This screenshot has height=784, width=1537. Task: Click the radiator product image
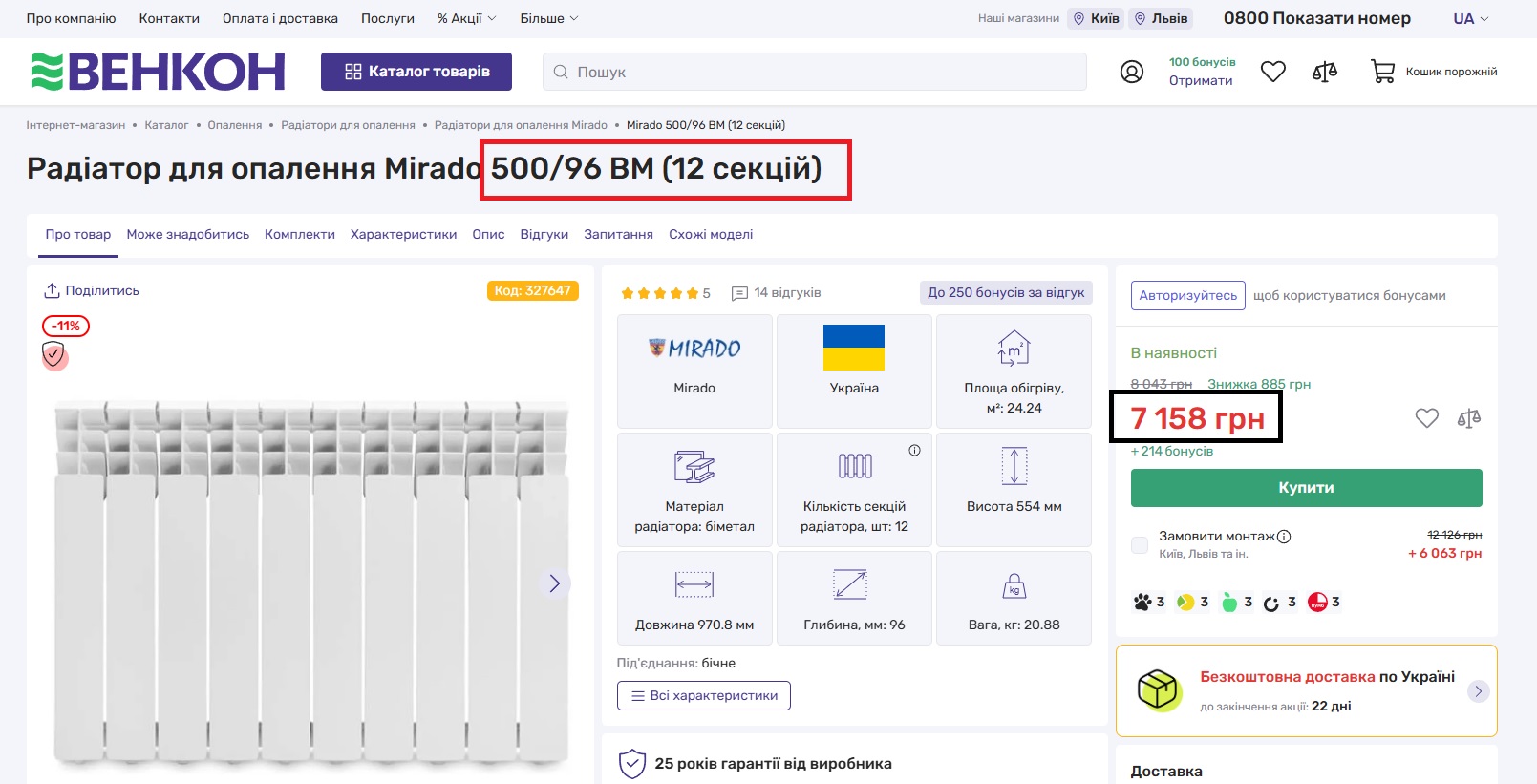coord(311,583)
